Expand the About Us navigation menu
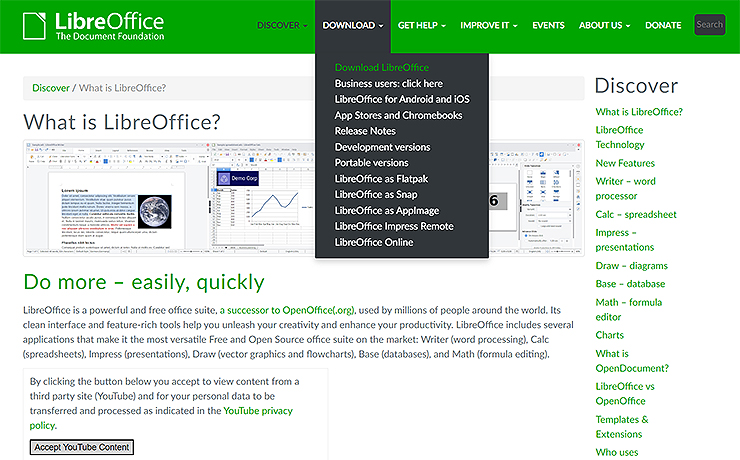 tap(605, 25)
